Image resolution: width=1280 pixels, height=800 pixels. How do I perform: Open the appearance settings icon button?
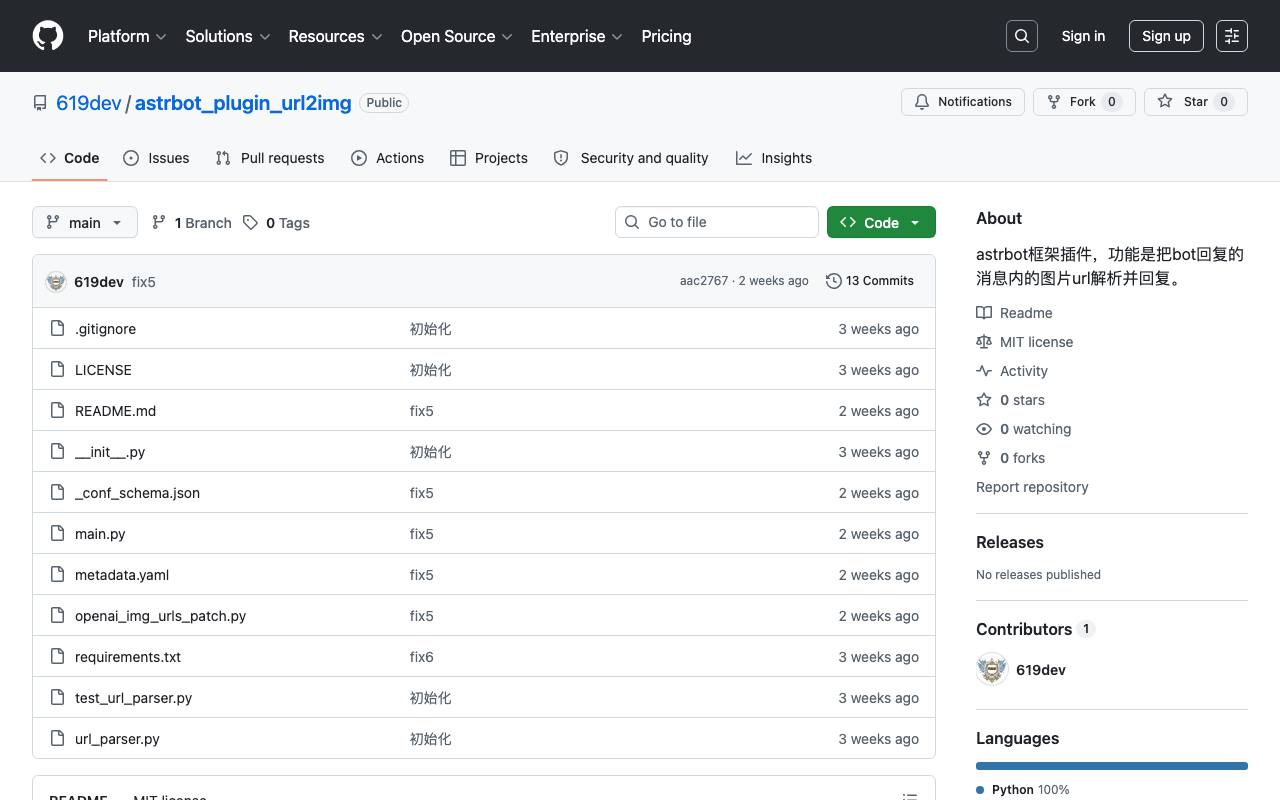pyautogui.click(x=1232, y=36)
